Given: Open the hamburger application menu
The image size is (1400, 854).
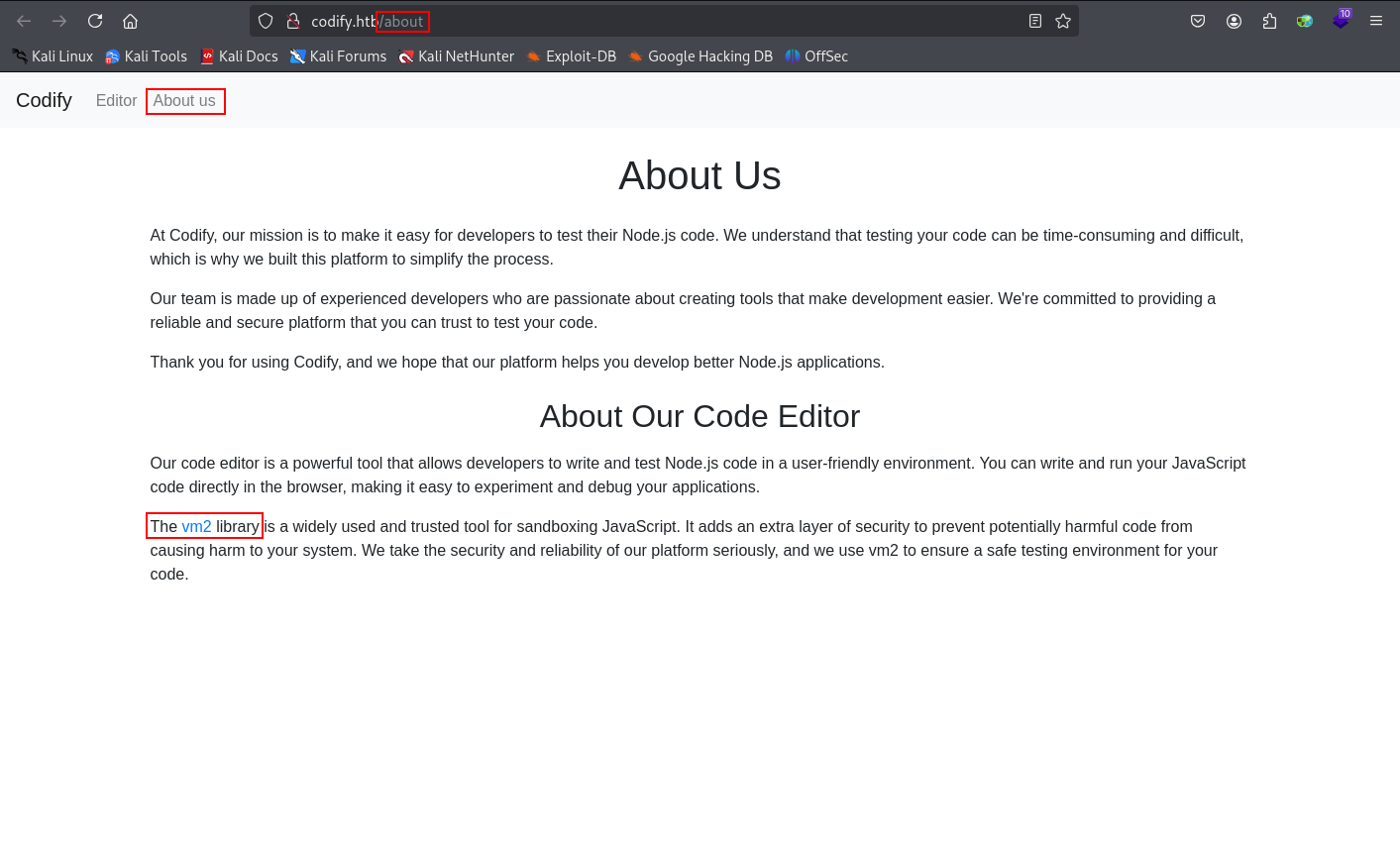Looking at the screenshot, I should [x=1376, y=21].
